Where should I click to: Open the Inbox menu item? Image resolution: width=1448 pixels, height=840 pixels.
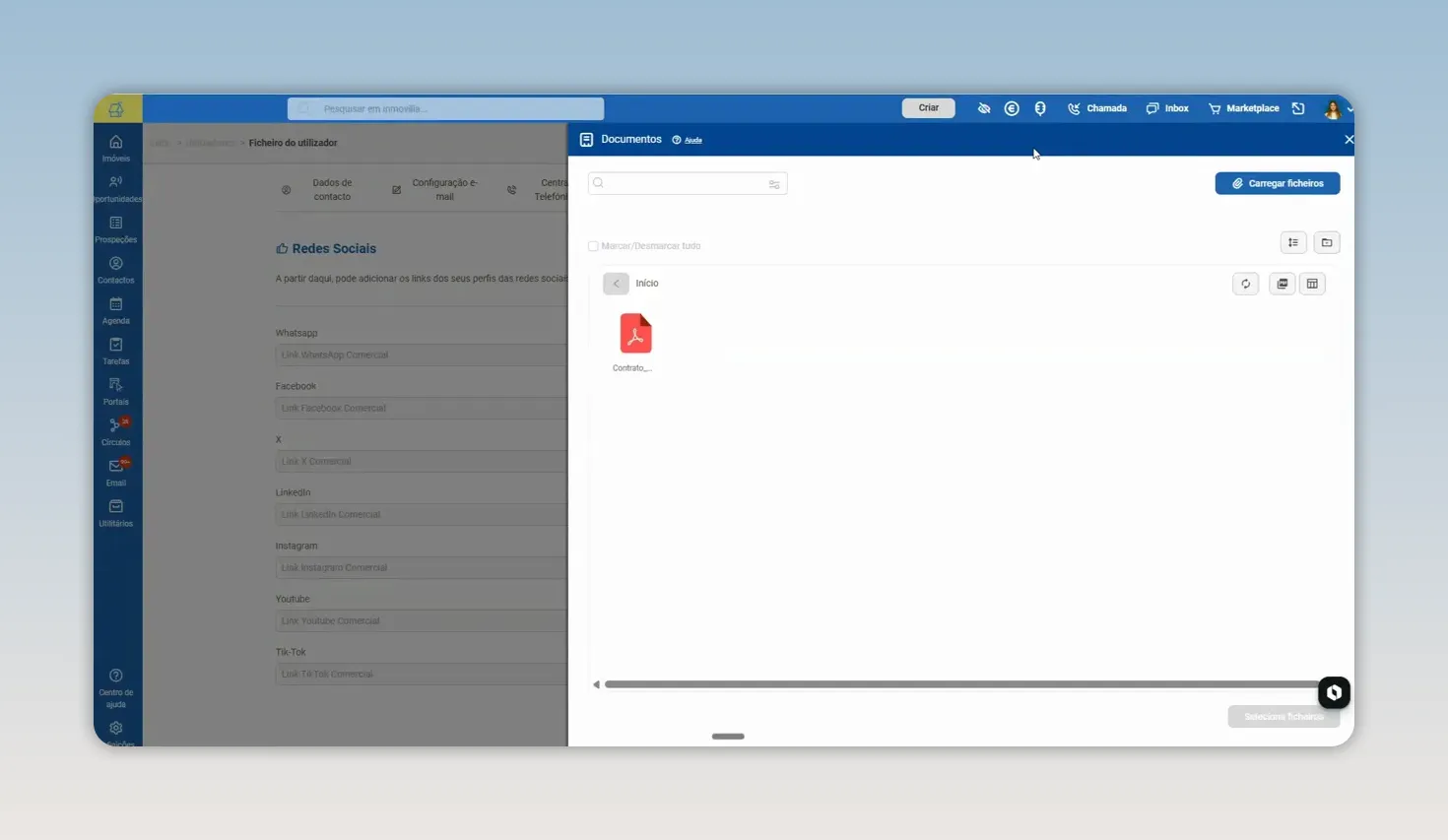coord(1167,108)
